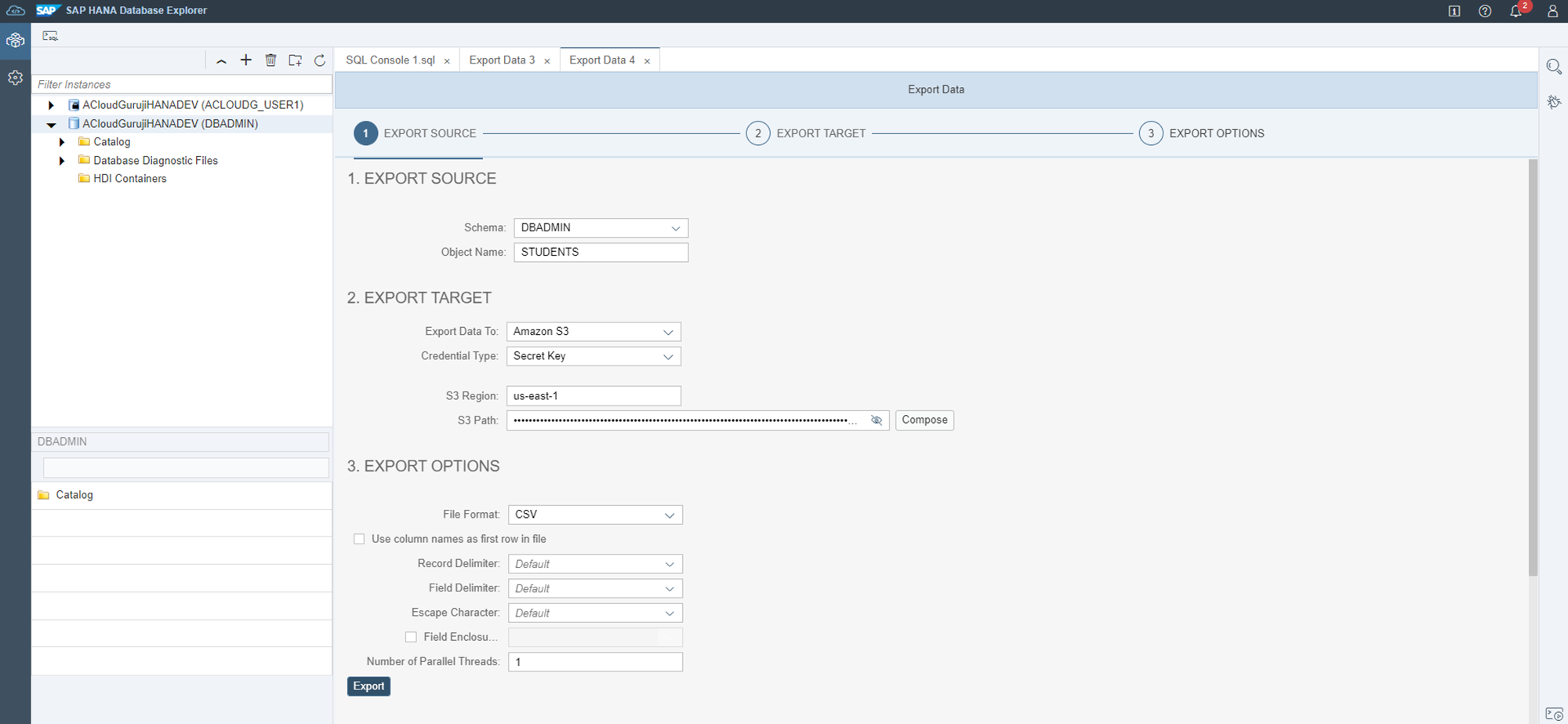Open the Schema dropdown
Viewport: 1568px width, 724px height.
click(601, 227)
